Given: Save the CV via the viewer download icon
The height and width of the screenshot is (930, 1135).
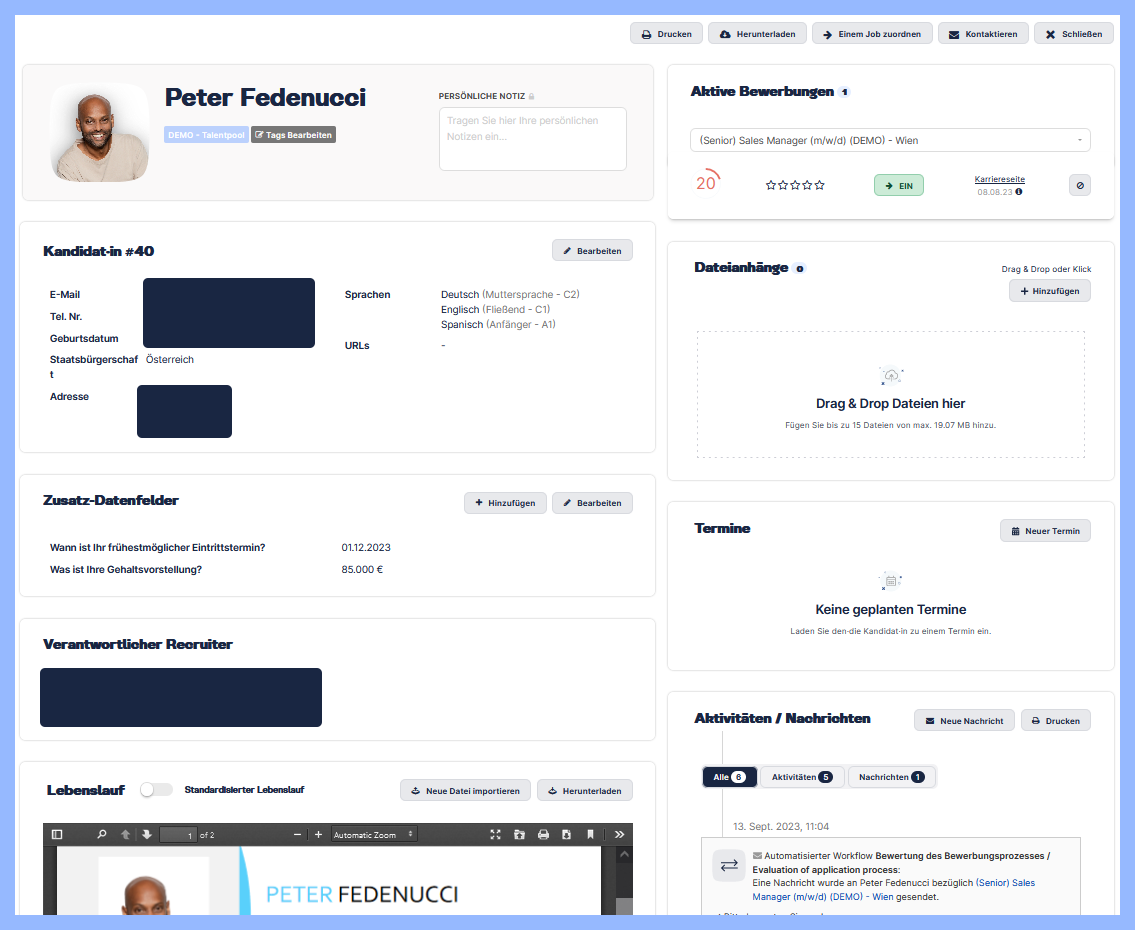Looking at the screenshot, I should tap(566, 834).
